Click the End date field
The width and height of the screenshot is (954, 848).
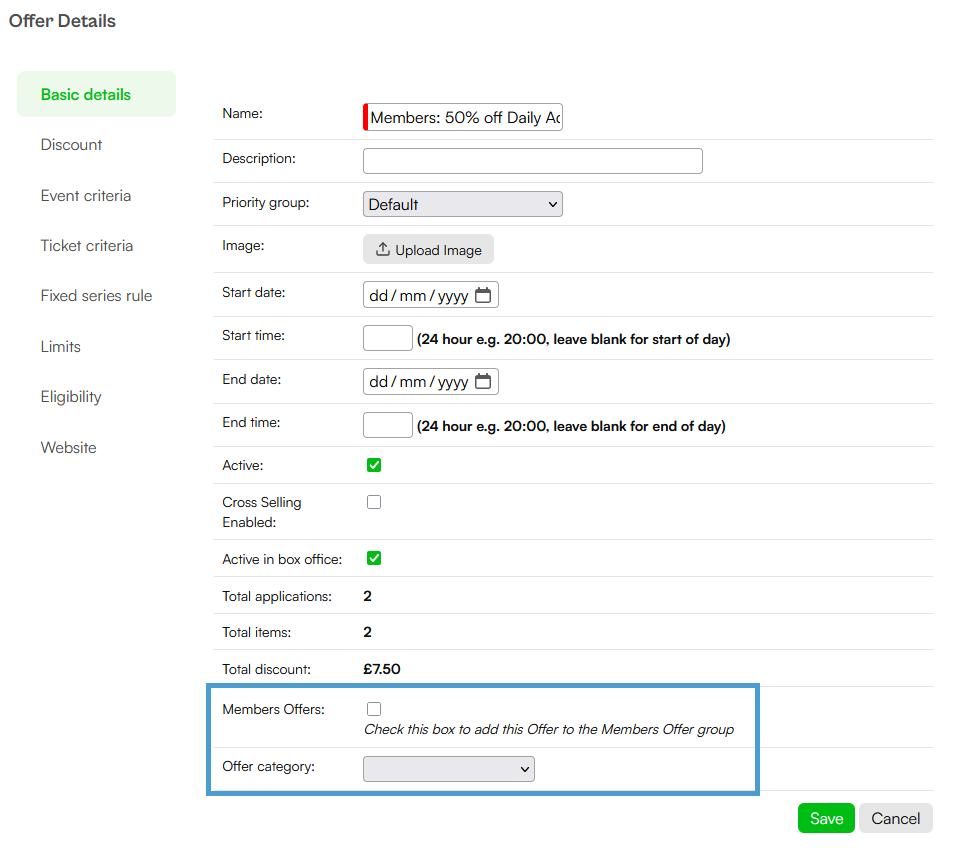(431, 381)
